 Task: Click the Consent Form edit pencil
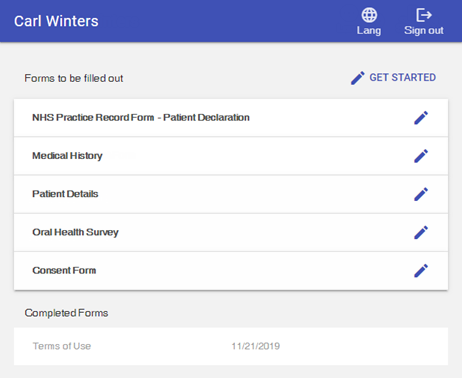coord(421,271)
